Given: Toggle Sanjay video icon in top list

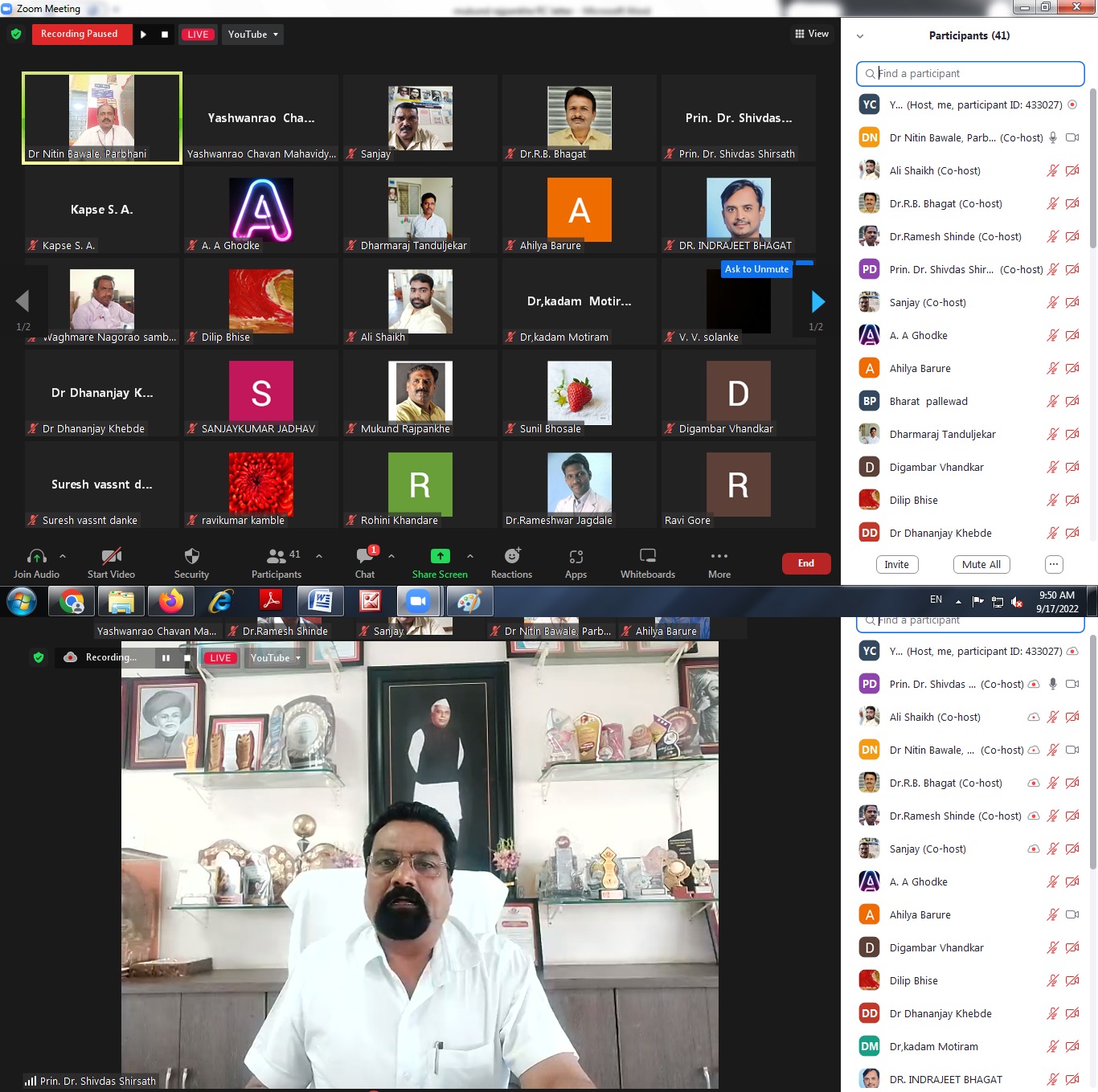Looking at the screenshot, I should 1072,302.
